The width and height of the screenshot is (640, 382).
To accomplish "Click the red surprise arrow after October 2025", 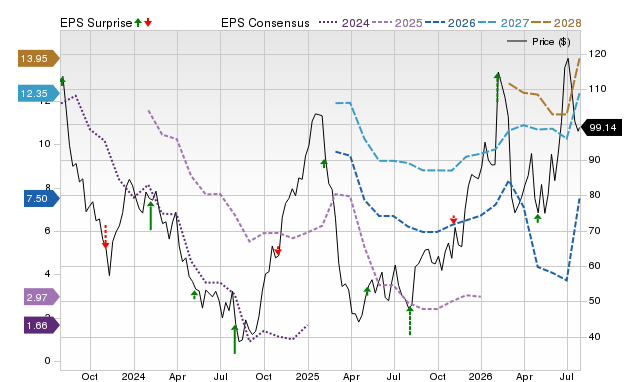I will tap(453, 220).
